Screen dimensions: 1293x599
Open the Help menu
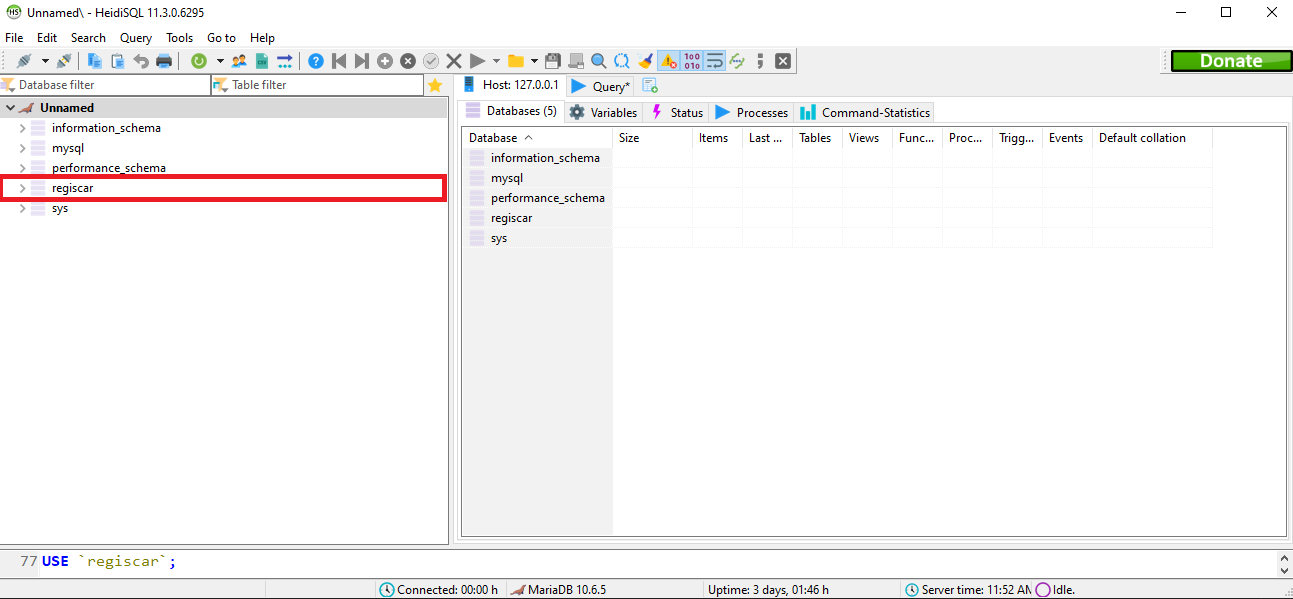[x=262, y=38]
